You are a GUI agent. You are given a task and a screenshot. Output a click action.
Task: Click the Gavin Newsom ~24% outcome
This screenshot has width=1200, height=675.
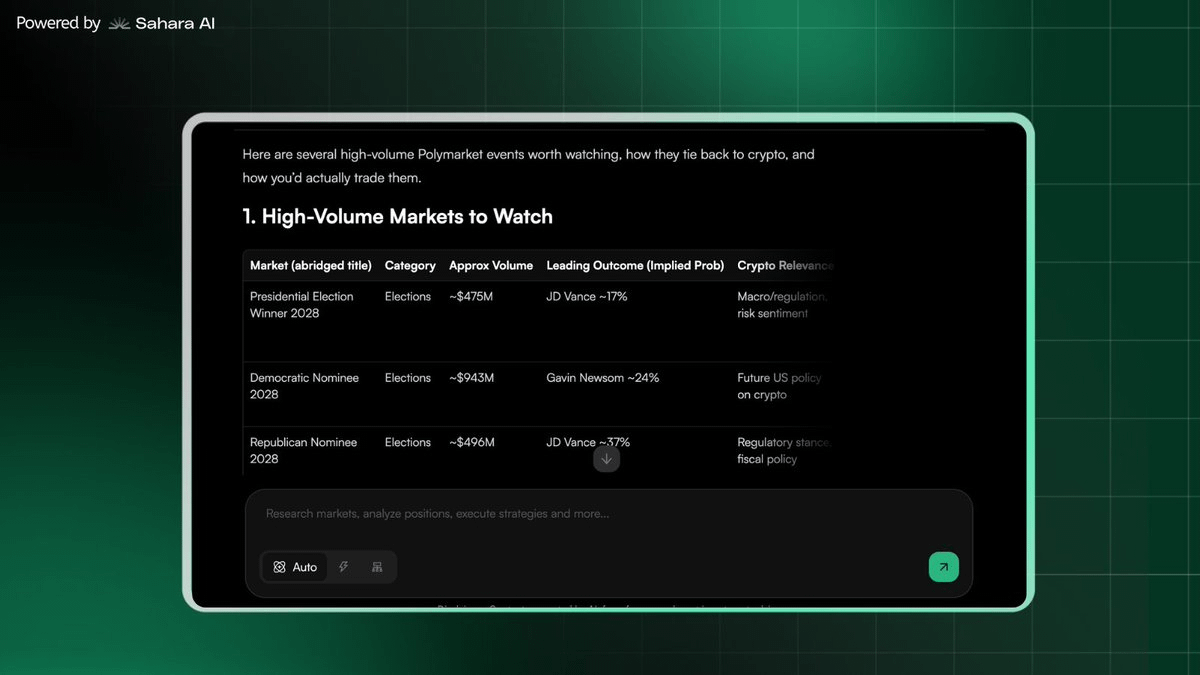pos(603,378)
